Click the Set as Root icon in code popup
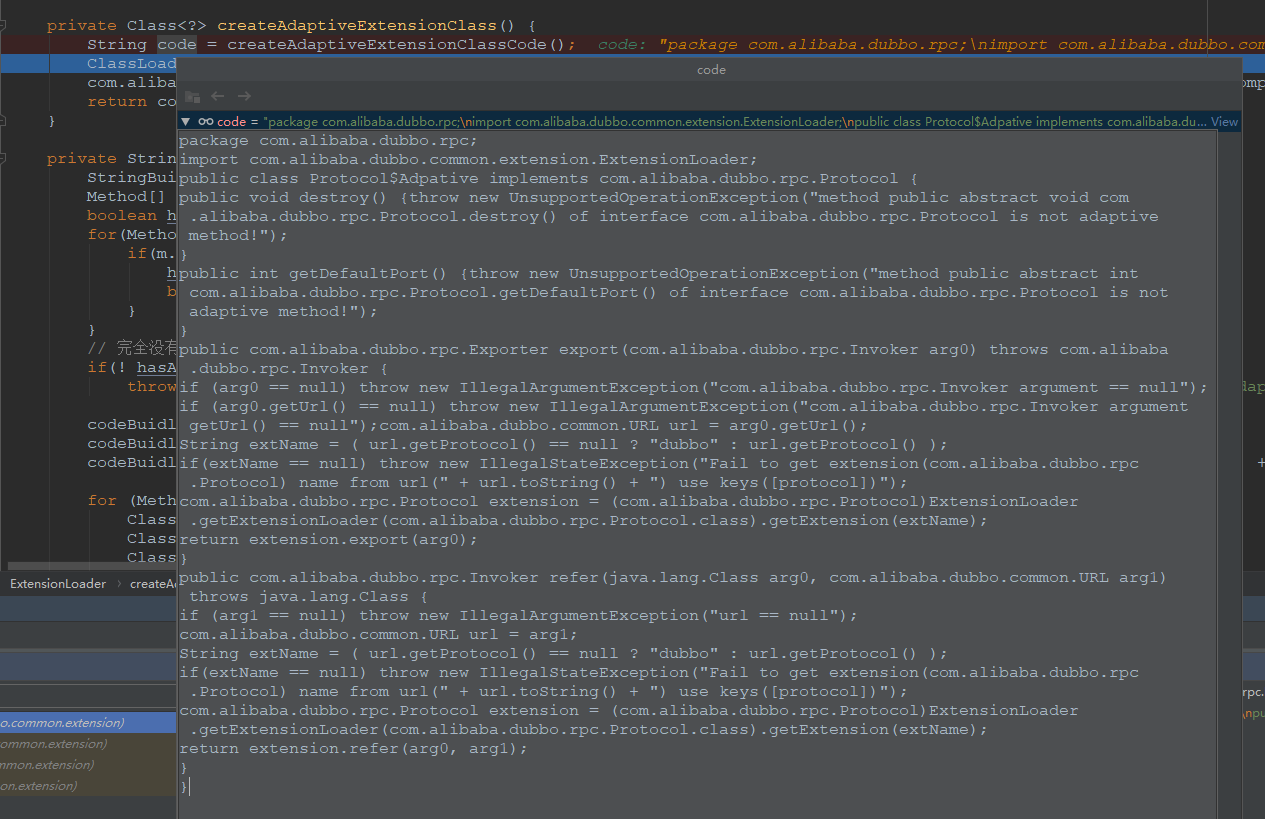Image resolution: width=1265 pixels, height=819 pixels. tap(192, 96)
